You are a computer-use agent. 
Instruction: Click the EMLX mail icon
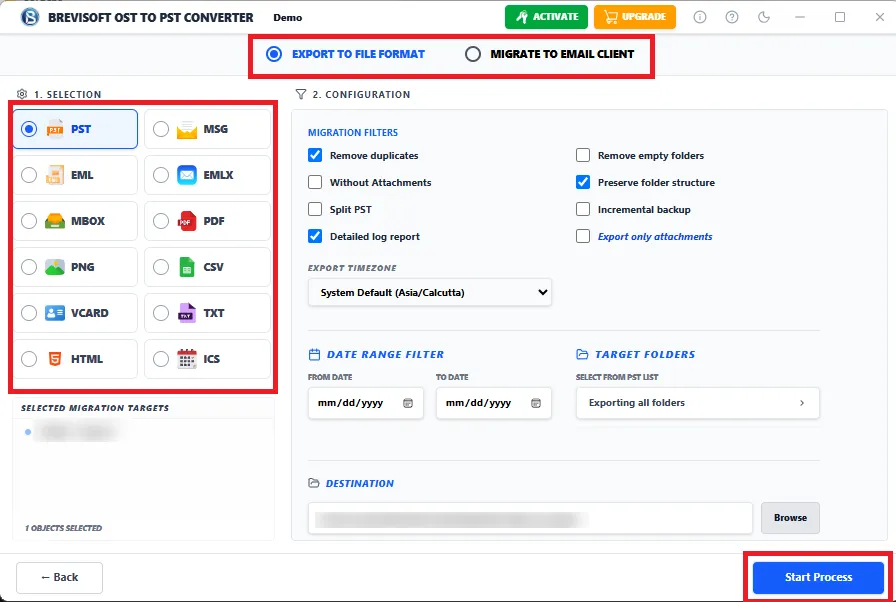pyautogui.click(x=187, y=175)
